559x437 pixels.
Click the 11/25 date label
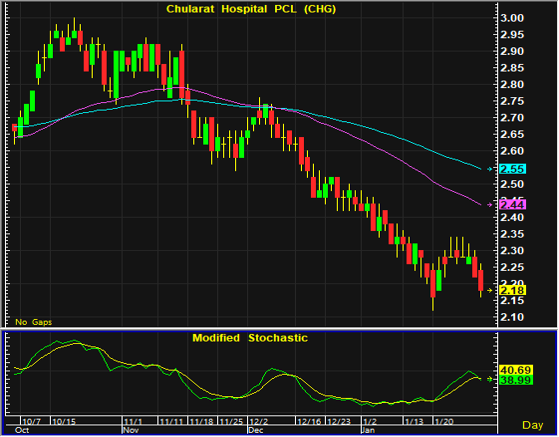(x=231, y=422)
